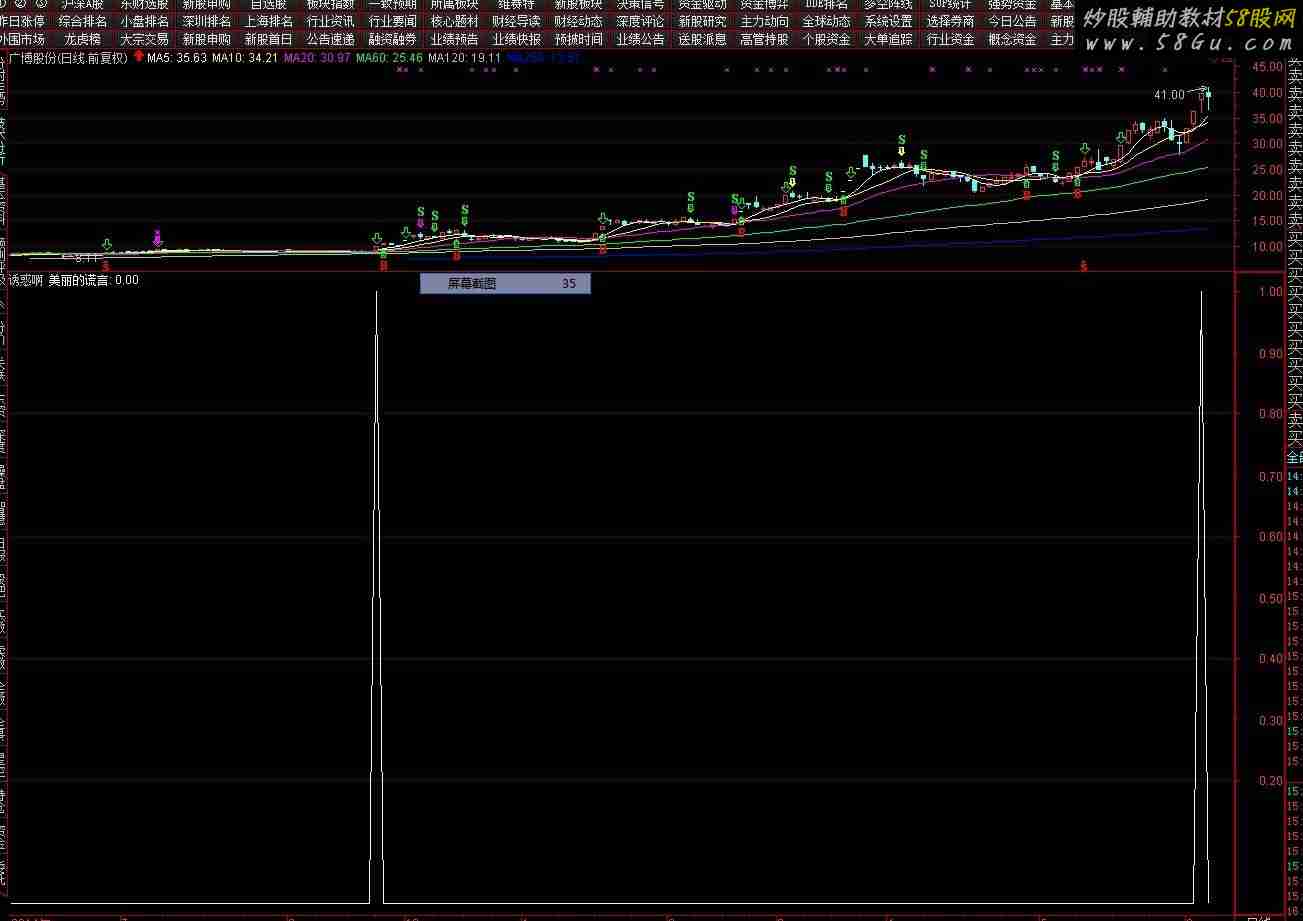
Task: Open the 上海排名 button
Action: pyautogui.click(x=269, y=21)
